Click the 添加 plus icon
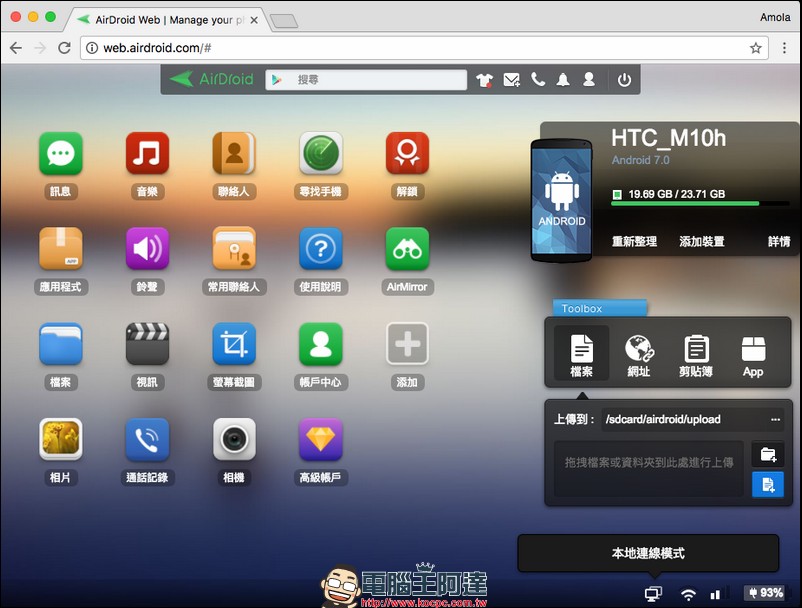This screenshot has width=802, height=608. coord(407,344)
